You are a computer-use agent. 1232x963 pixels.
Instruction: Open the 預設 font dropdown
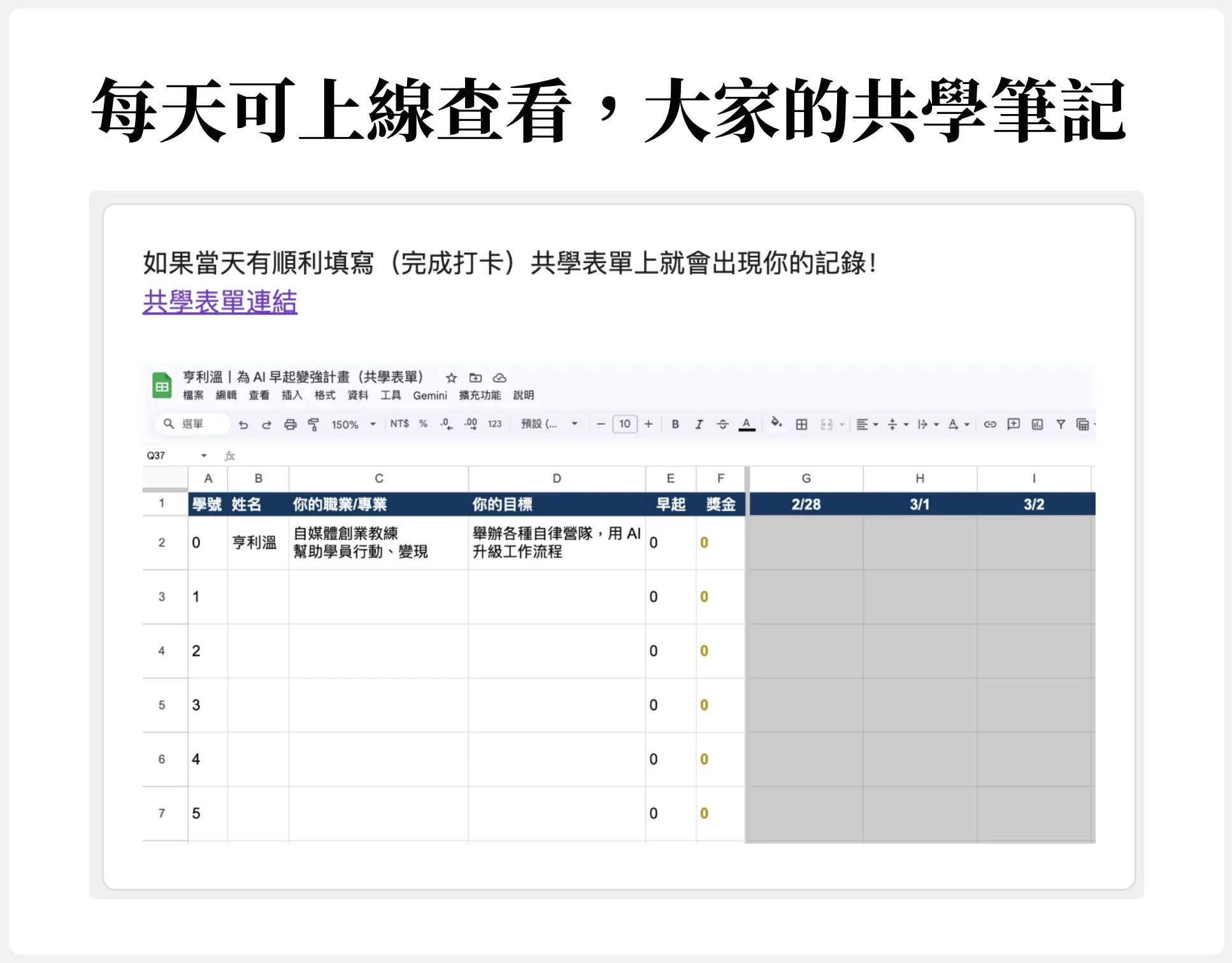click(548, 424)
